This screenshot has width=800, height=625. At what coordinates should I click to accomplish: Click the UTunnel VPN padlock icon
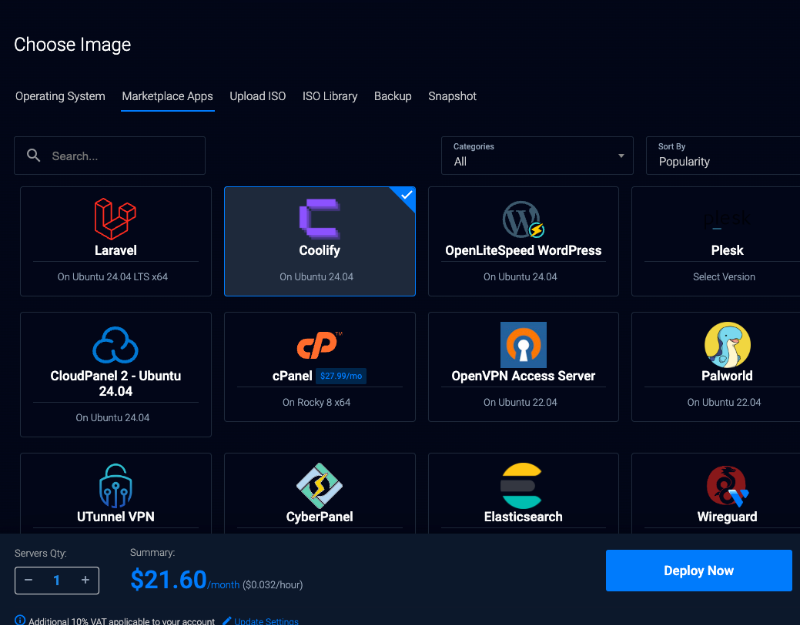[x=115, y=486]
